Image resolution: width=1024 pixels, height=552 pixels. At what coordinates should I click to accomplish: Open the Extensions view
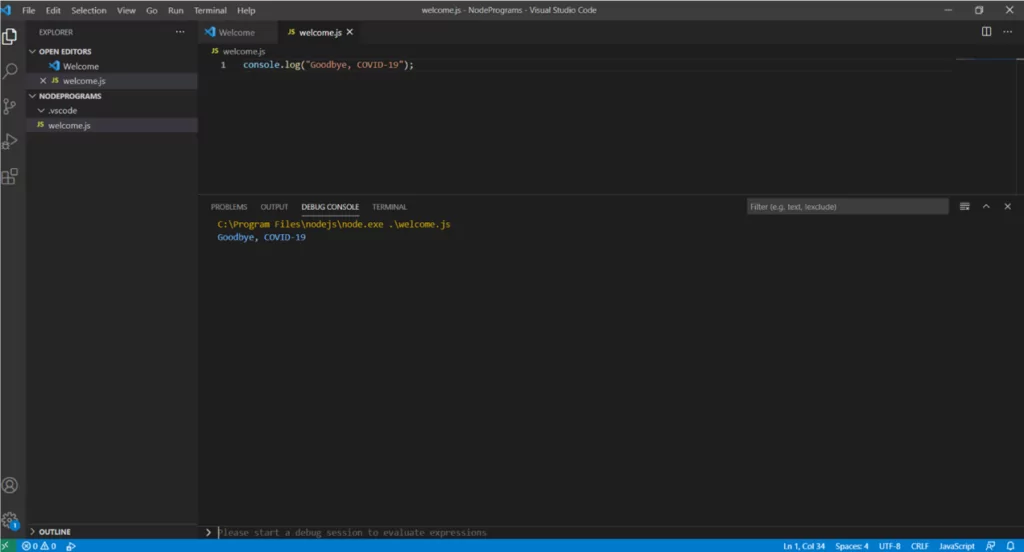click(10, 176)
